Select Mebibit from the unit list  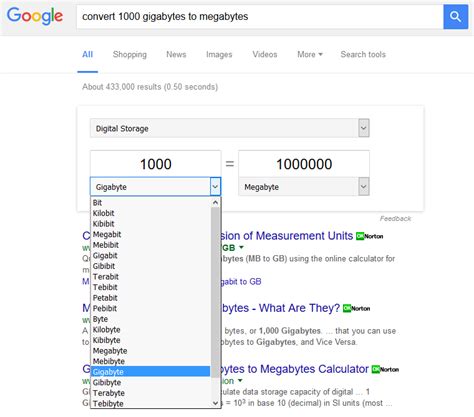pyautogui.click(x=151, y=245)
